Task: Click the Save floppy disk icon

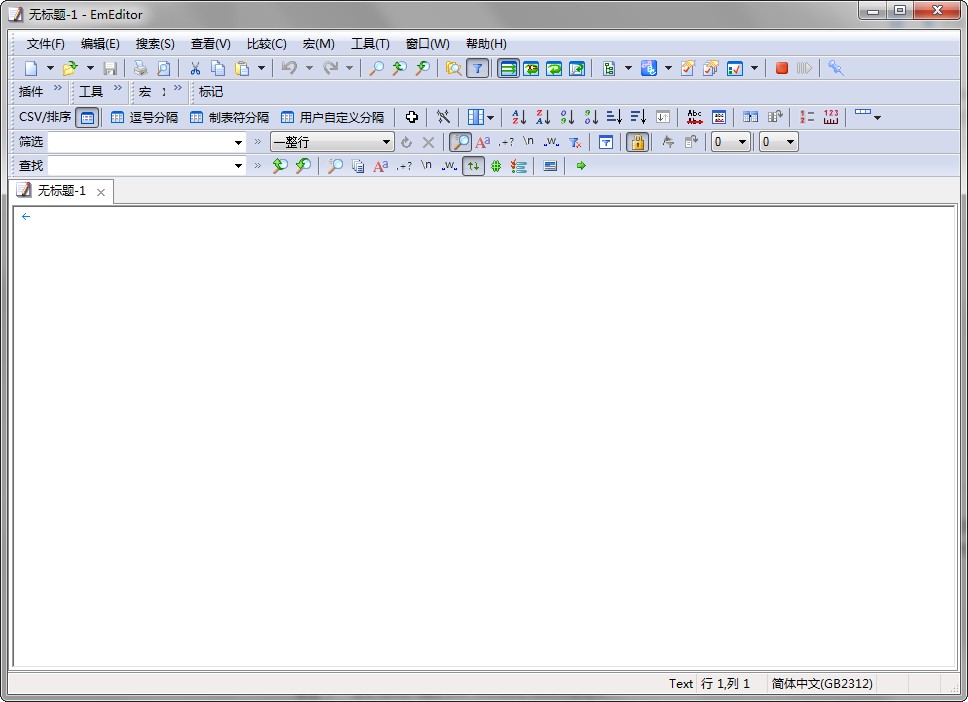Action: (110, 68)
